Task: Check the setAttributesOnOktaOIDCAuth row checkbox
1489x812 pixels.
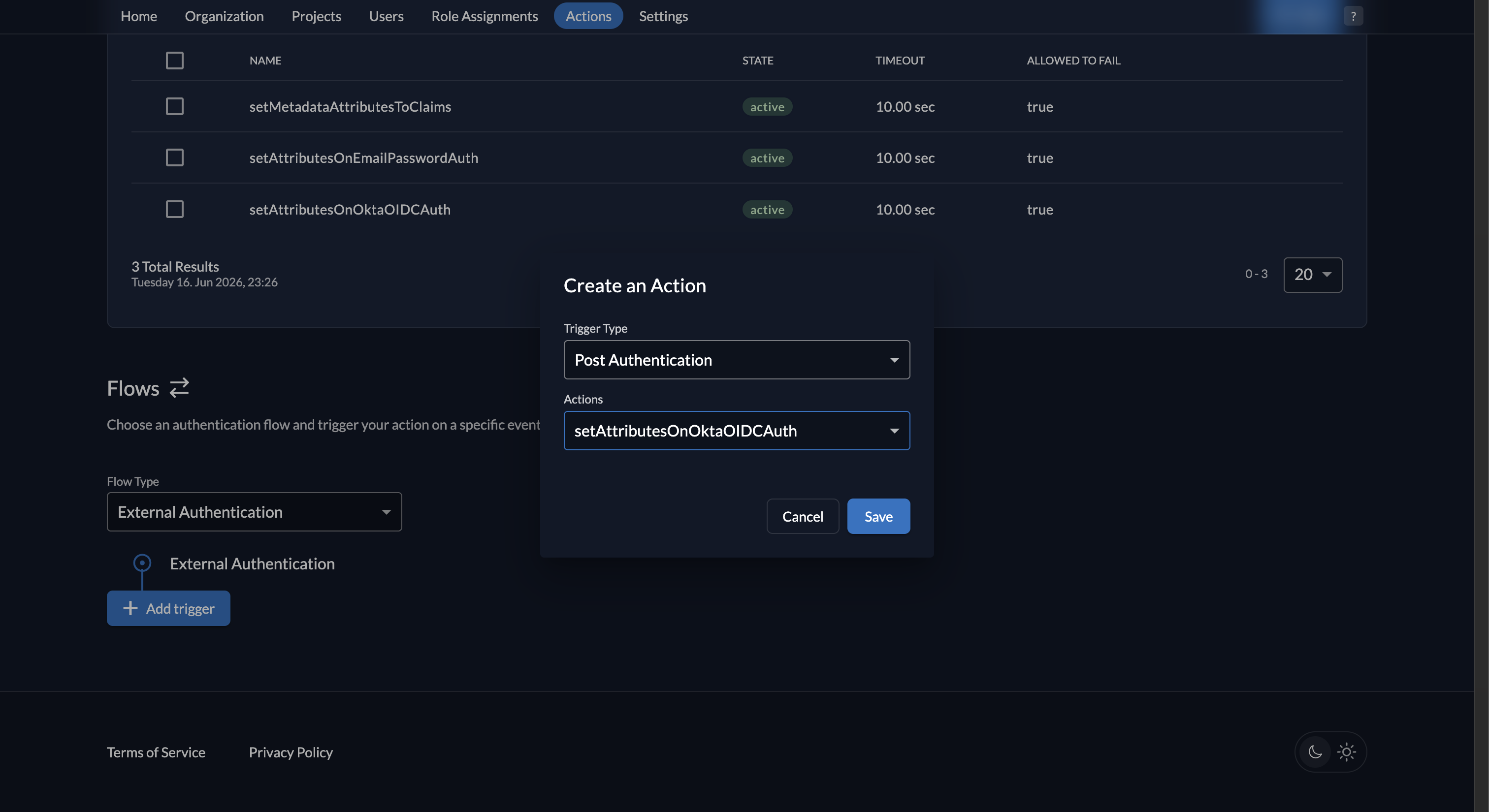Action: click(x=175, y=209)
